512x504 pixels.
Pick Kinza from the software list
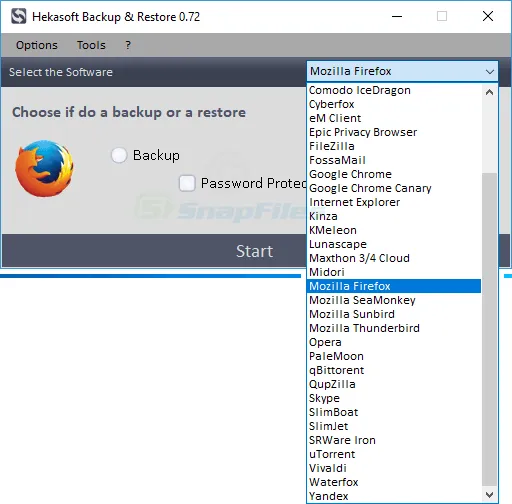(394, 216)
